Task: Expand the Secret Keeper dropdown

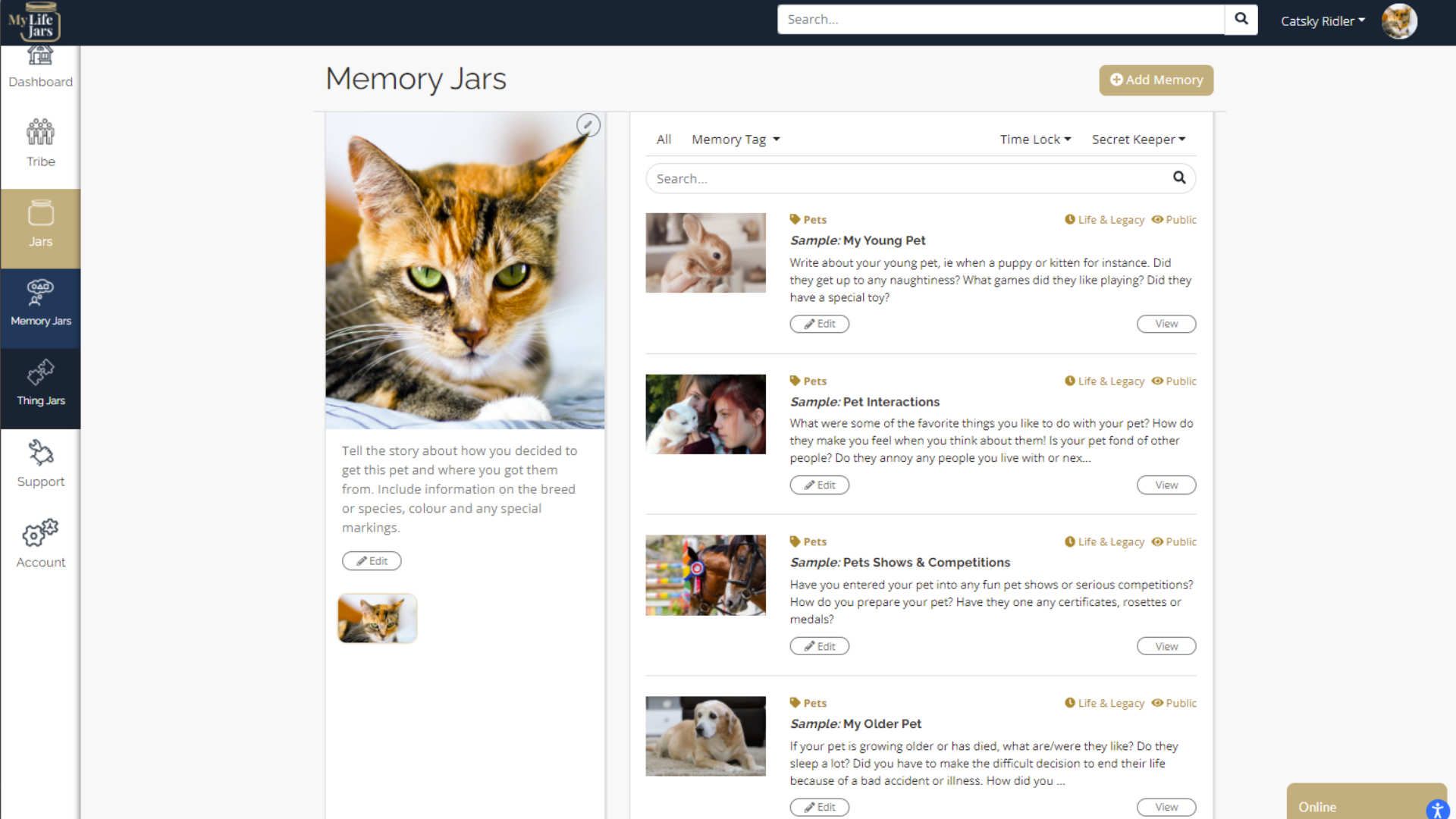Action: click(x=1138, y=140)
